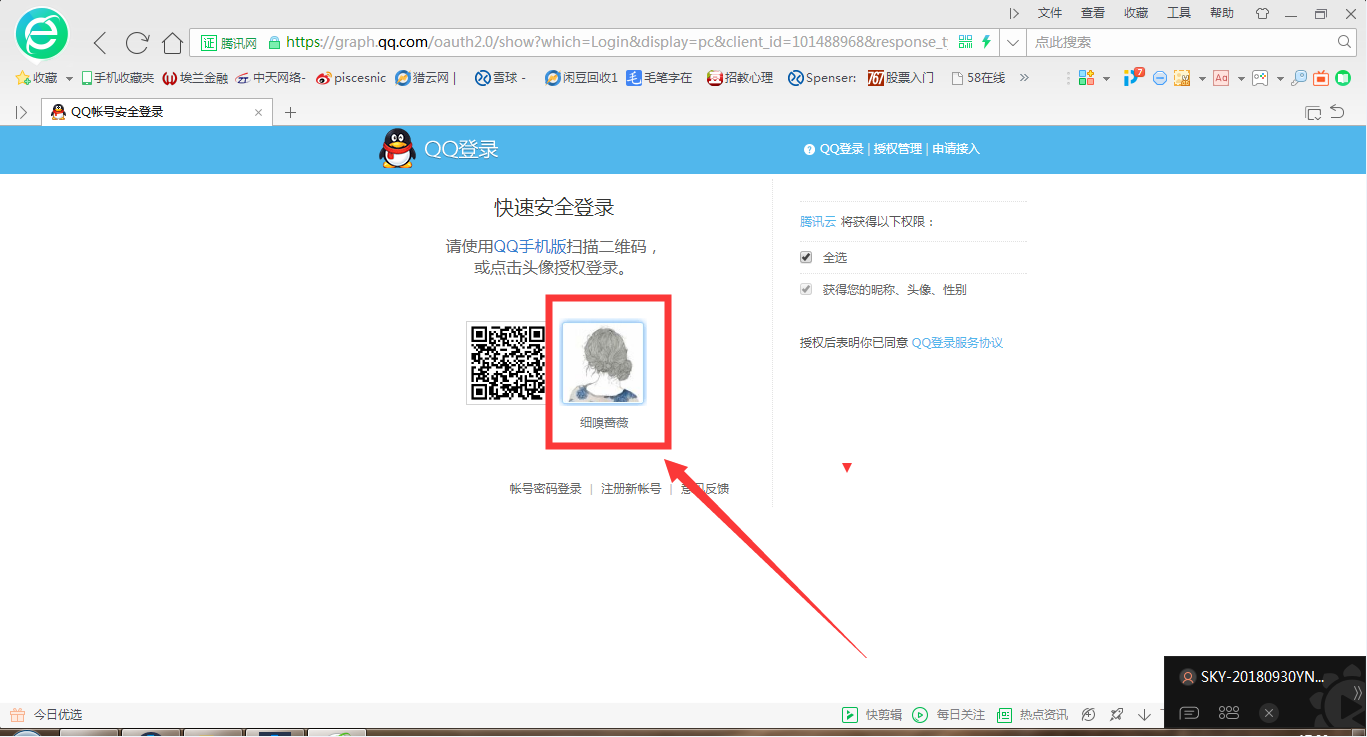Open dropdown next to game controller icon
This screenshot has height=737, width=1367.
coord(1280,78)
